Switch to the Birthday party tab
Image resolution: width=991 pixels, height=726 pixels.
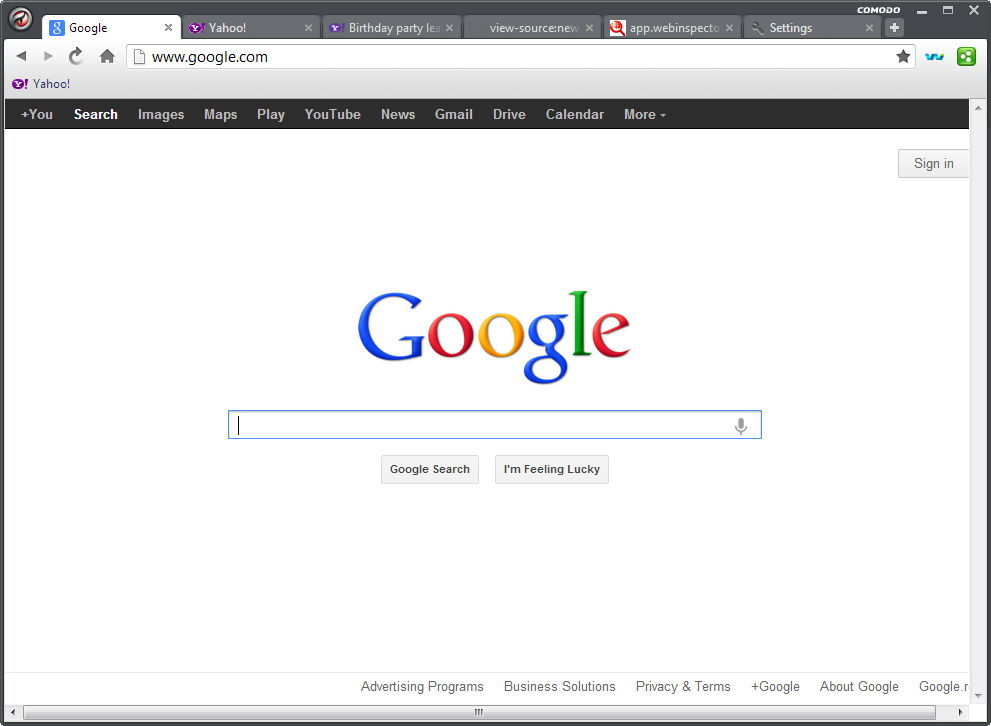click(390, 27)
